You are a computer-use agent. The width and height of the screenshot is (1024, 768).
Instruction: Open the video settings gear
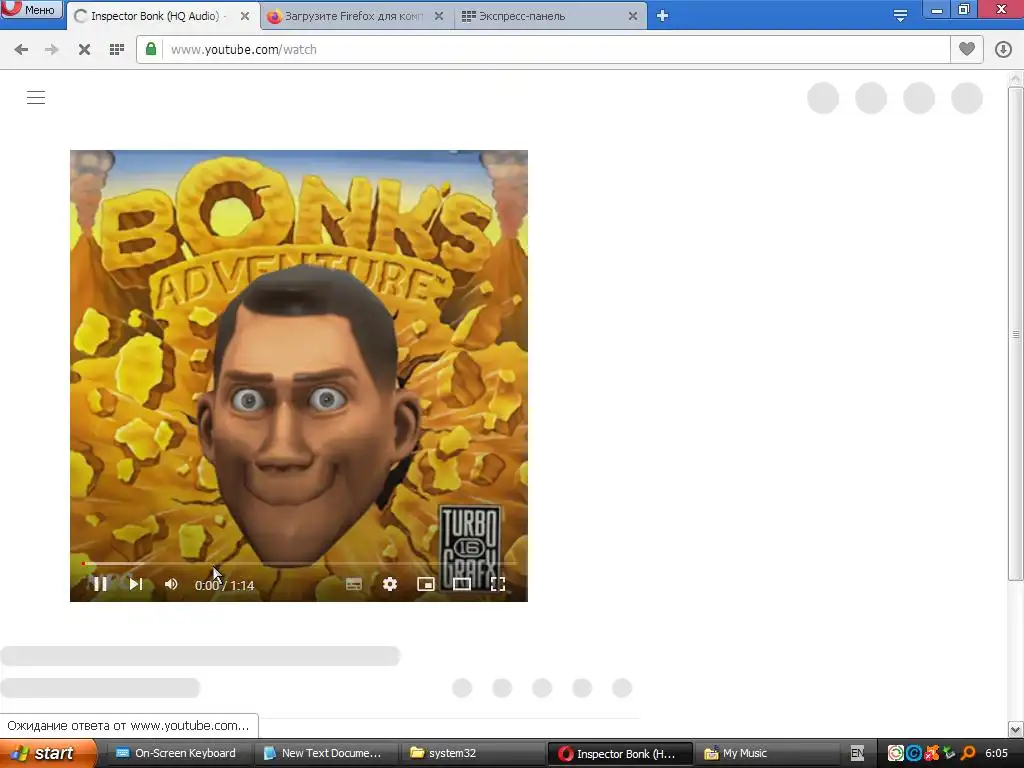(390, 584)
